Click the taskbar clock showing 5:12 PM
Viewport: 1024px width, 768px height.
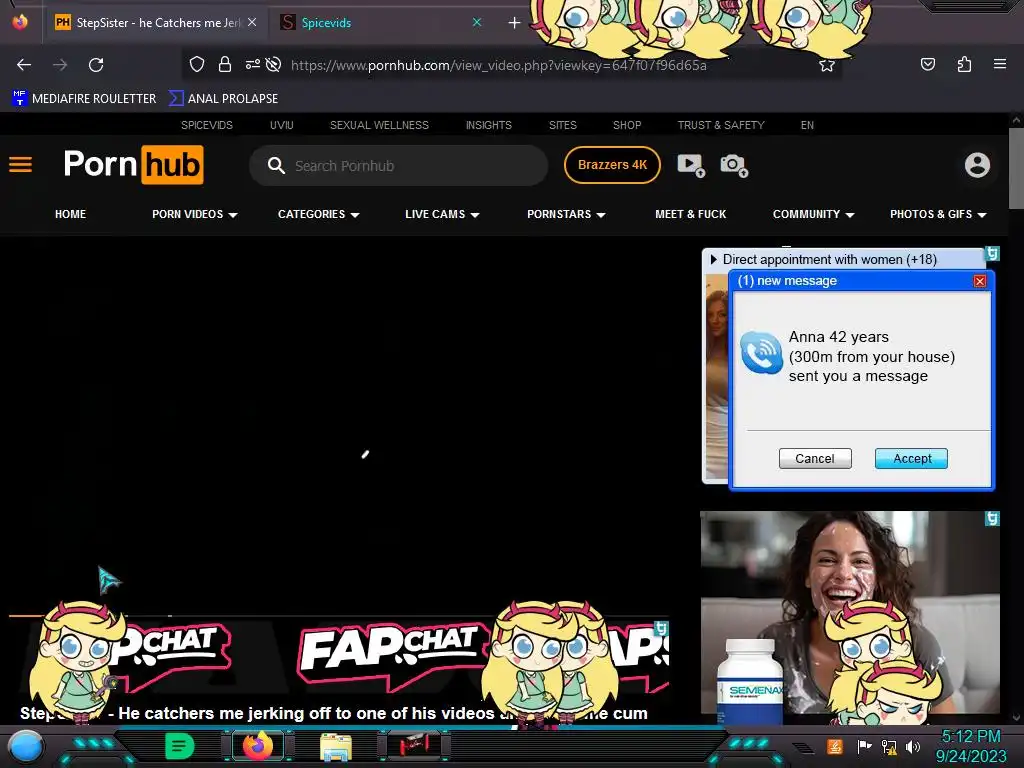970,746
